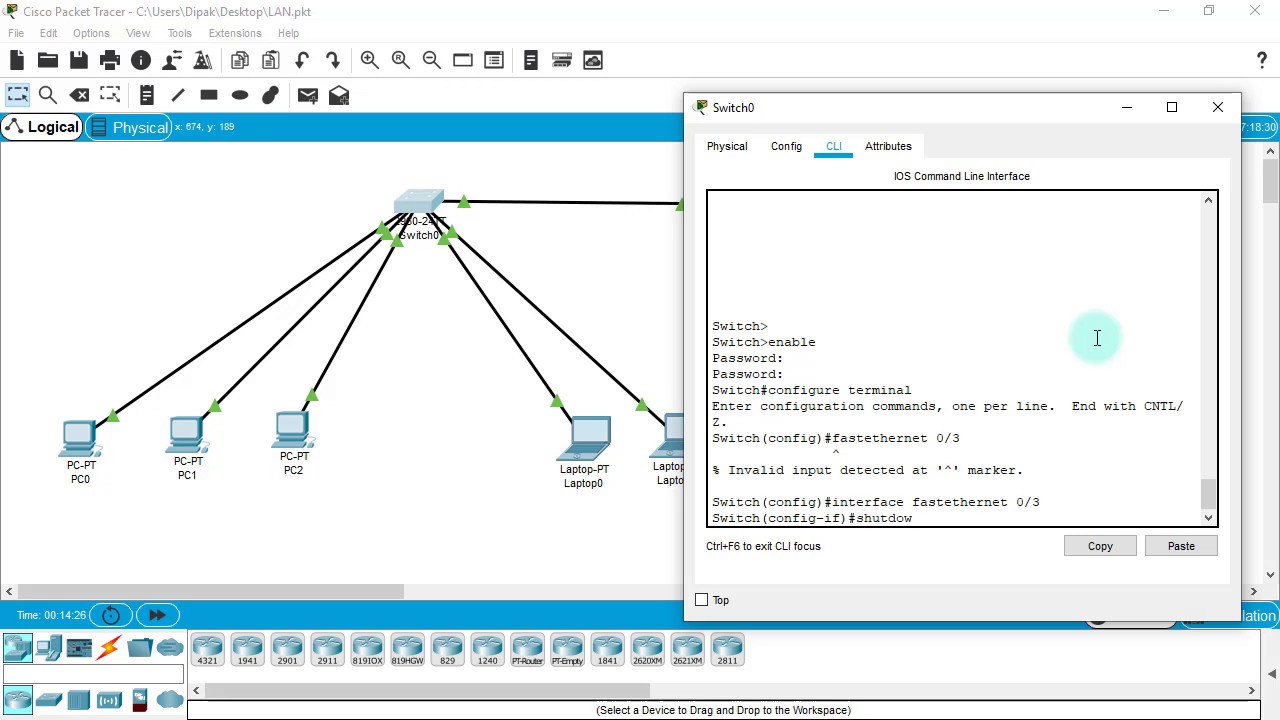Choose the Delete tool

point(79,95)
